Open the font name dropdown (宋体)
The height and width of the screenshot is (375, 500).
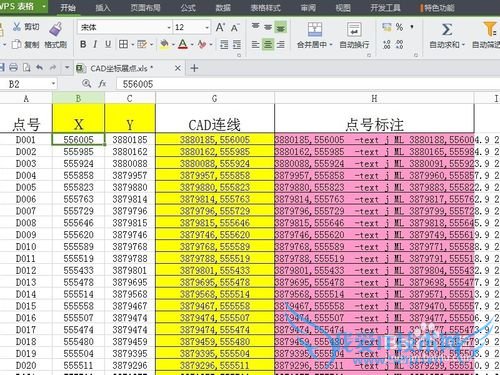point(169,27)
